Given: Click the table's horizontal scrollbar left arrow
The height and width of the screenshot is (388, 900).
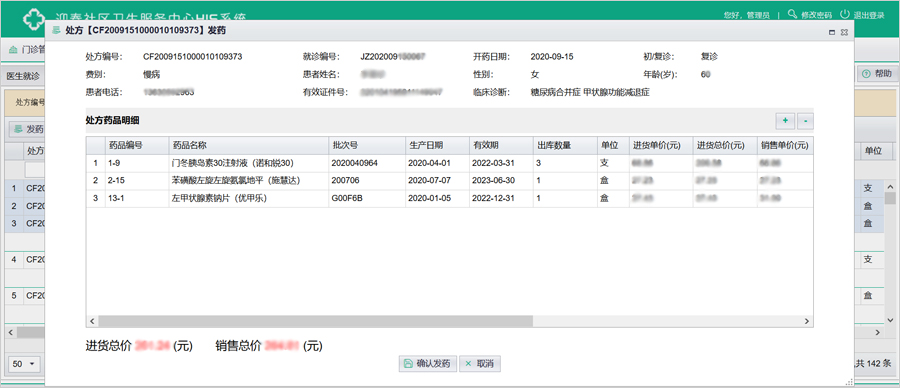Looking at the screenshot, I should coord(92,321).
